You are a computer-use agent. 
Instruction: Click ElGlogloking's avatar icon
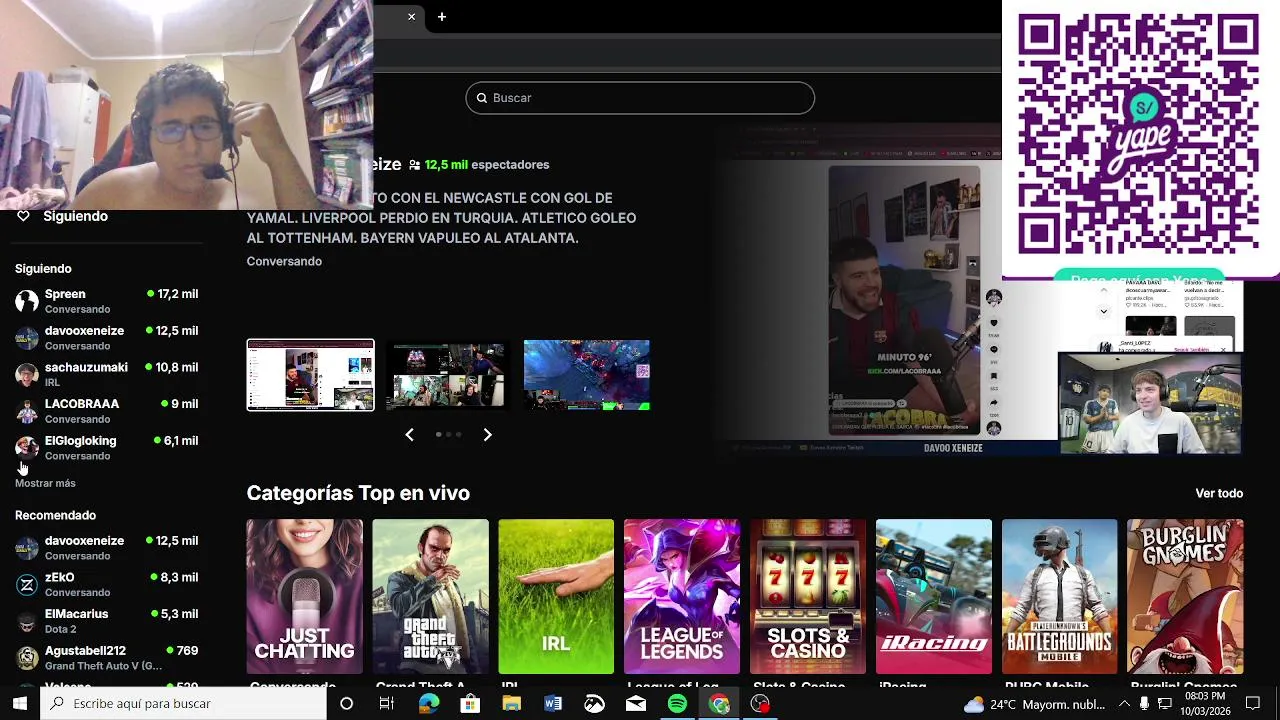tap(27, 448)
